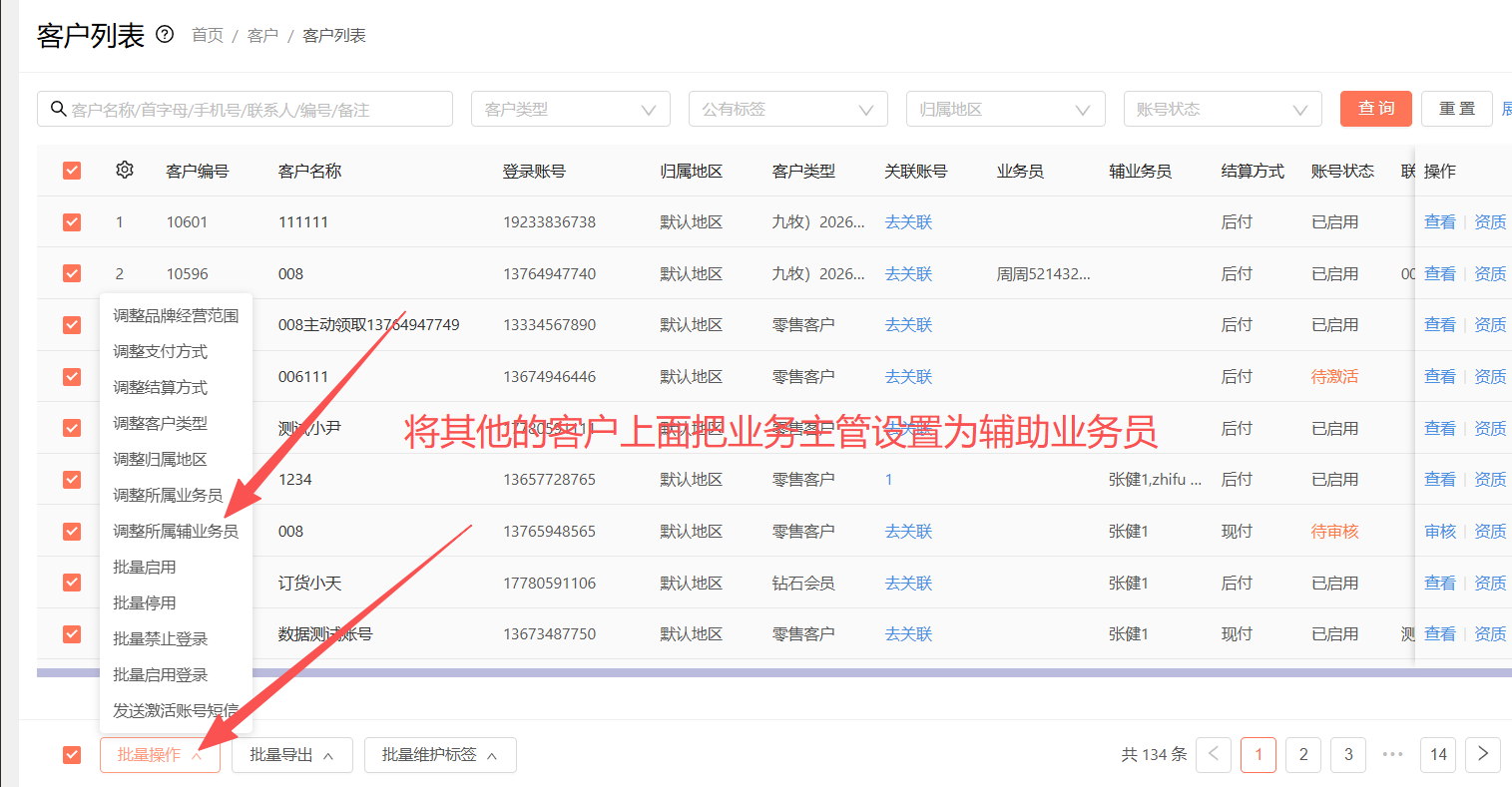The image size is (1512, 787).
Task: Select 调整所属辅业务员 from the batch menu
Action: coord(176,531)
